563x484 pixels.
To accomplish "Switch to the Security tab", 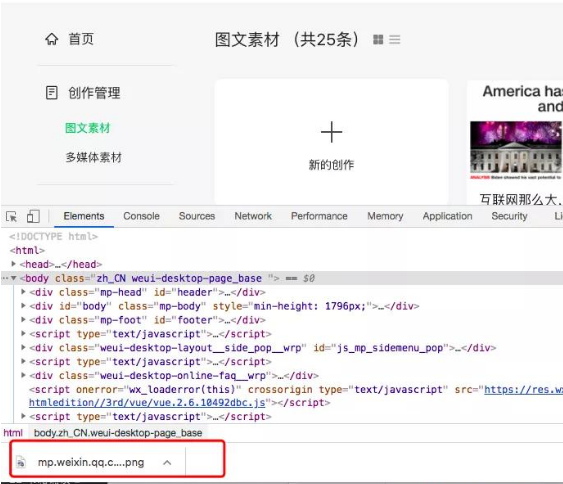I will (x=509, y=216).
